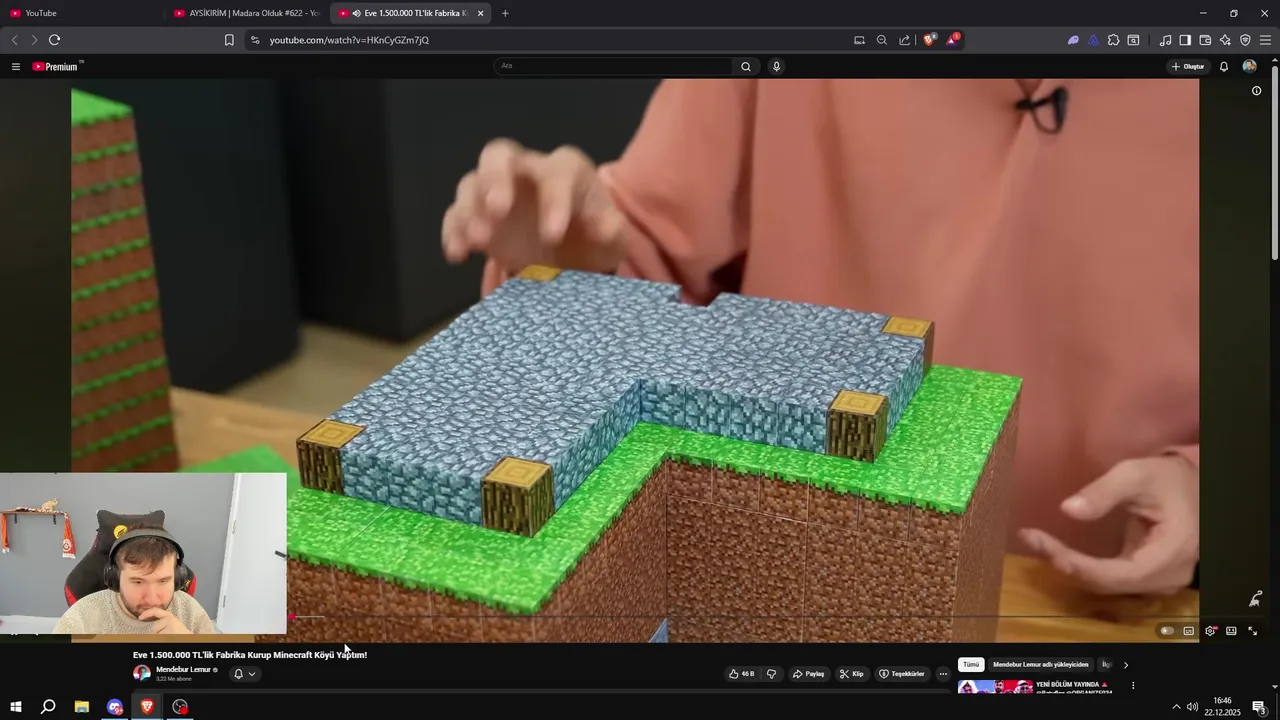Open the Mendebur Lemur channel link
Image resolution: width=1280 pixels, height=720 pixels.
[183, 669]
